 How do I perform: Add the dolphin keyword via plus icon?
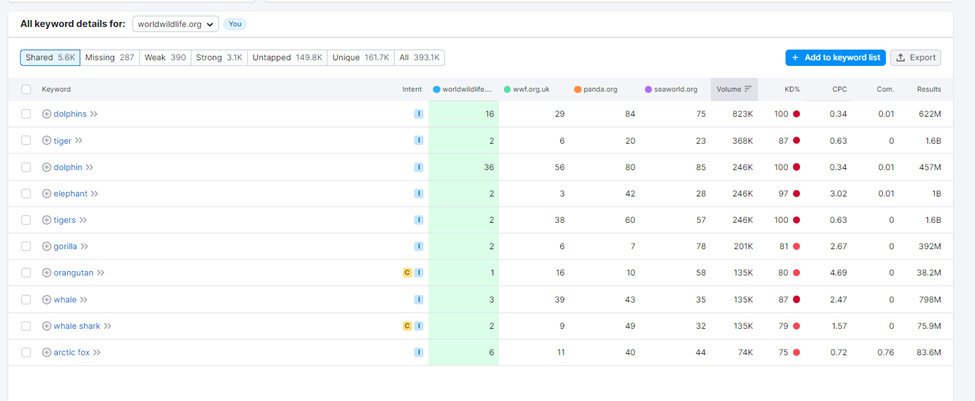click(46, 167)
